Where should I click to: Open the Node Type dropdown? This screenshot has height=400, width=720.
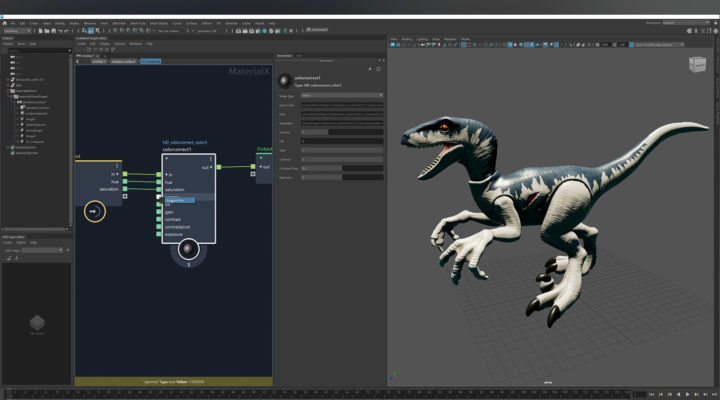coord(342,95)
